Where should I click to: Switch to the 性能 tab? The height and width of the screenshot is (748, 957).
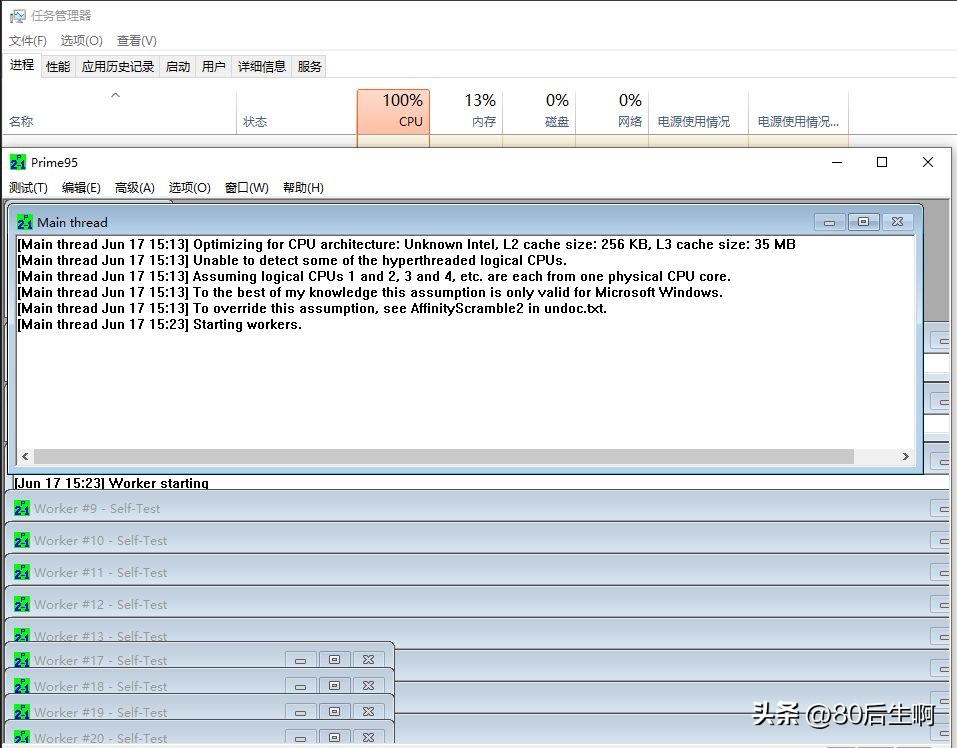(58, 67)
